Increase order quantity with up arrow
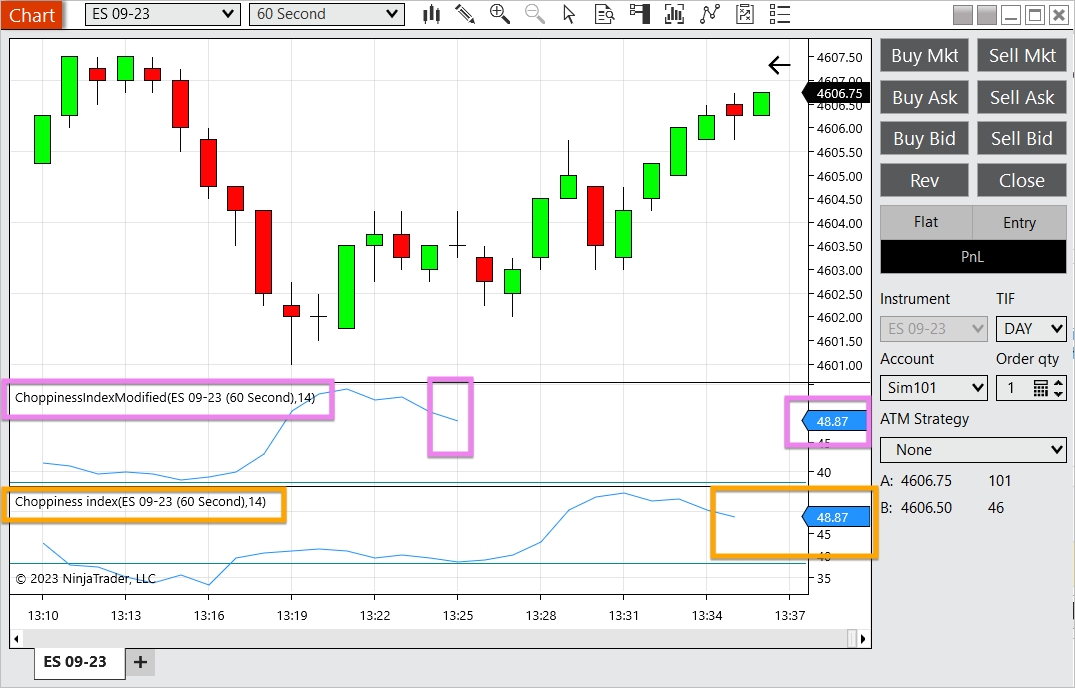The image size is (1075, 688). pyautogui.click(x=1059, y=383)
